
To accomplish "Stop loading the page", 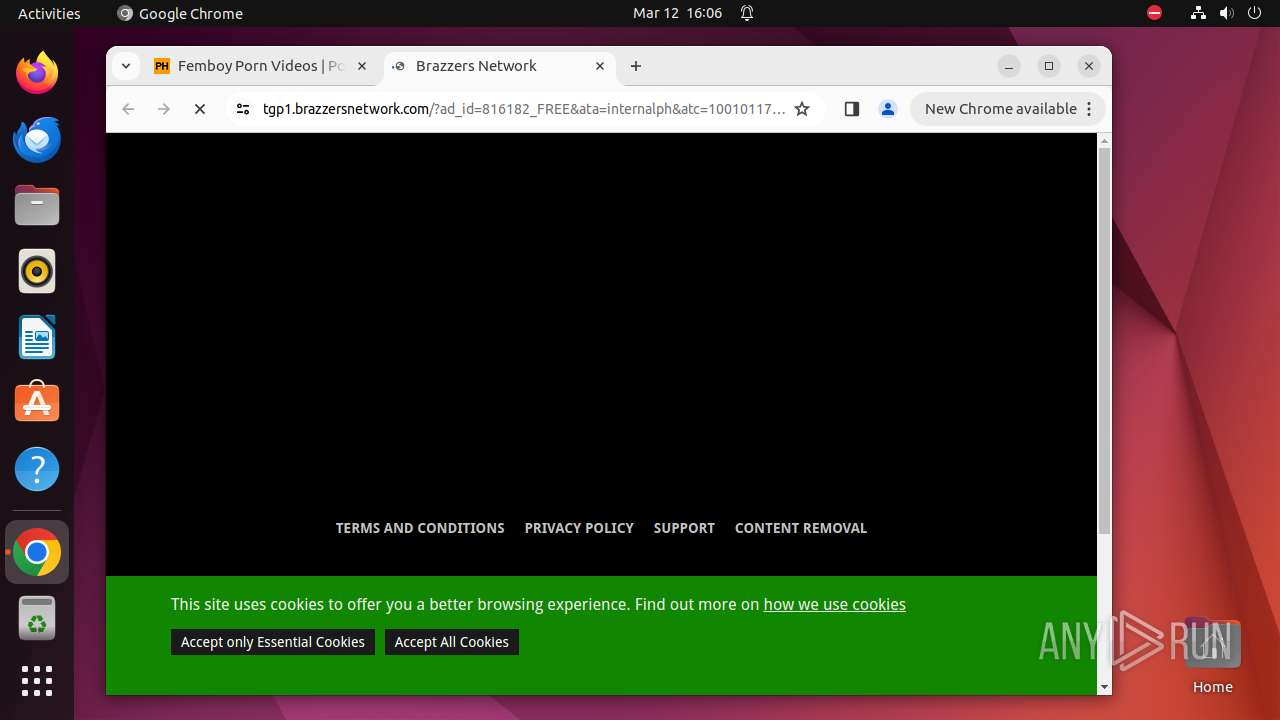I will pos(200,109).
